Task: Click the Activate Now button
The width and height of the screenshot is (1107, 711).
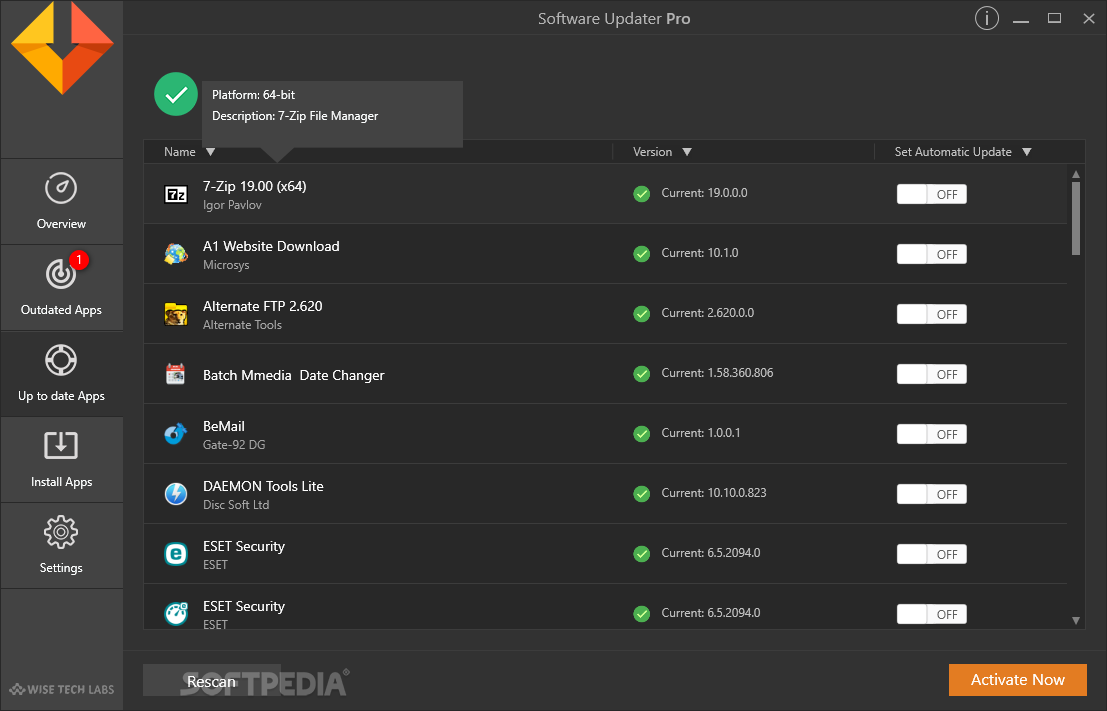Action: point(1017,680)
